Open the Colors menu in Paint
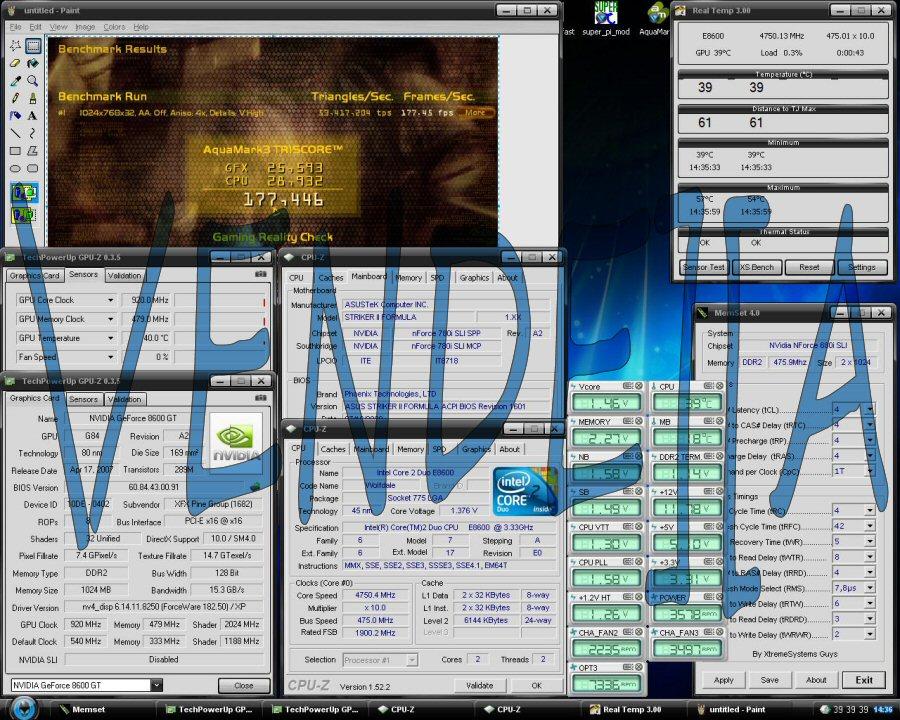Image resolution: width=900 pixels, height=720 pixels. (114, 27)
